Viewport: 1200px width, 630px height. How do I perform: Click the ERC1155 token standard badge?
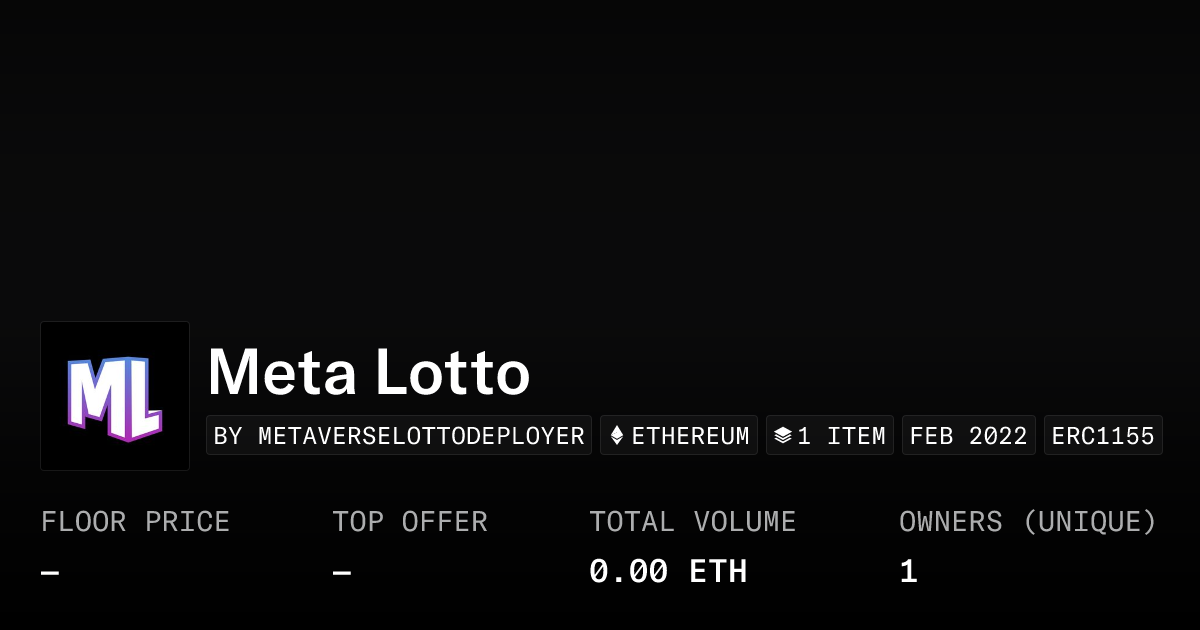pos(1103,436)
